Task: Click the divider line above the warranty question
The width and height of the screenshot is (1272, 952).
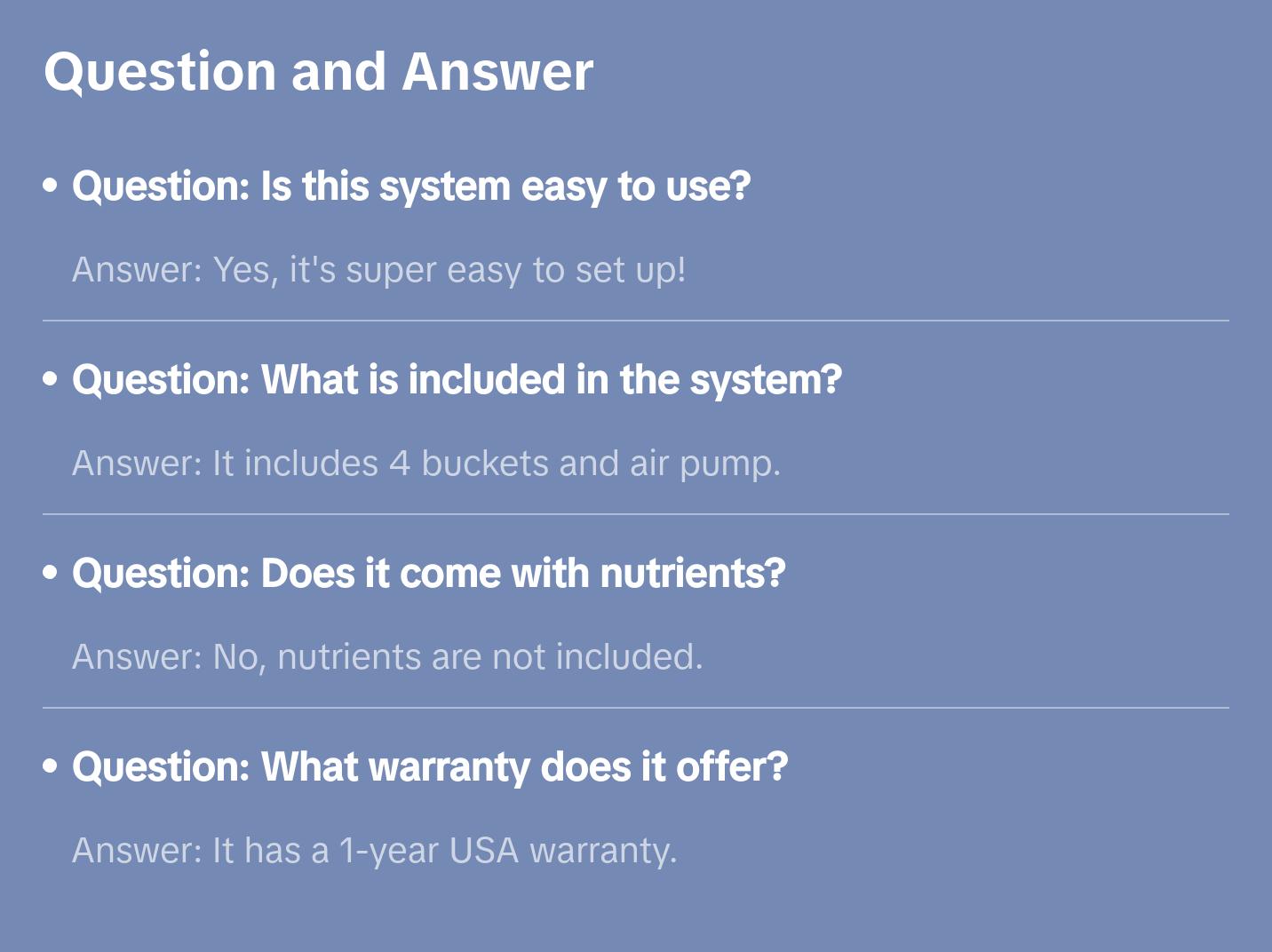Action: click(636, 708)
